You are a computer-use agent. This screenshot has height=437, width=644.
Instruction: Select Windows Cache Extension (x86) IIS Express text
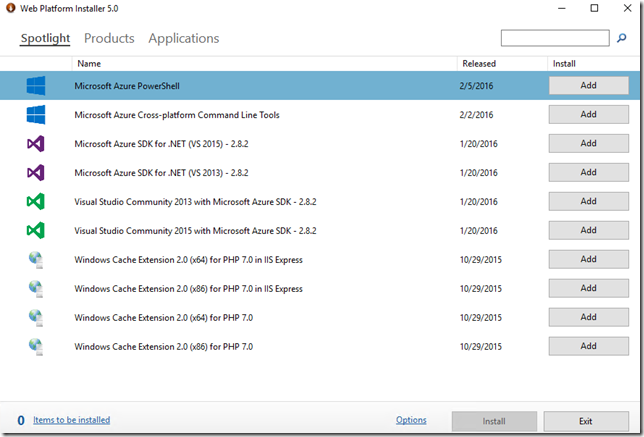tap(189, 289)
